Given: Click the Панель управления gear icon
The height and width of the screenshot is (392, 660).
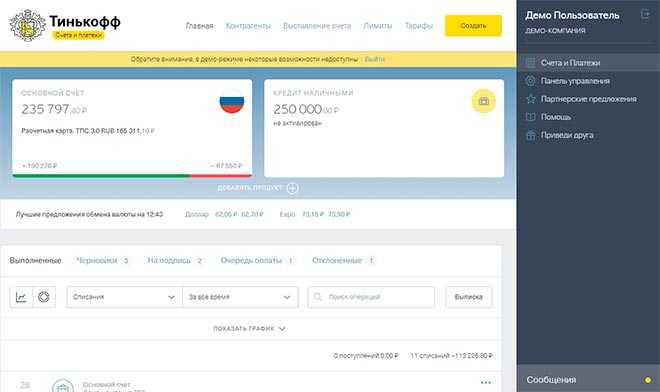Looking at the screenshot, I should (531, 81).
